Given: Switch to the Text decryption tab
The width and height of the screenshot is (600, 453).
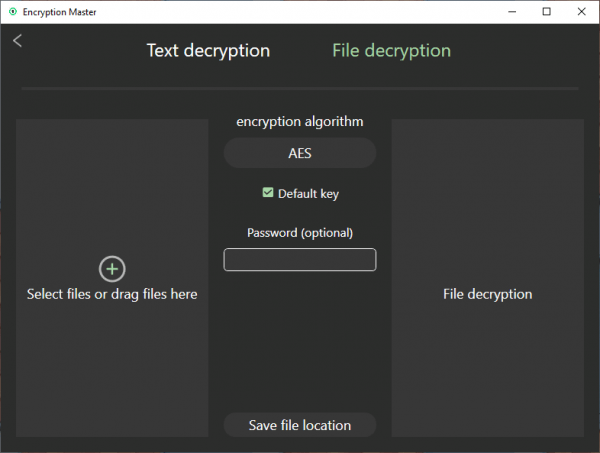Looking at the screenshot, I should 208,51.
